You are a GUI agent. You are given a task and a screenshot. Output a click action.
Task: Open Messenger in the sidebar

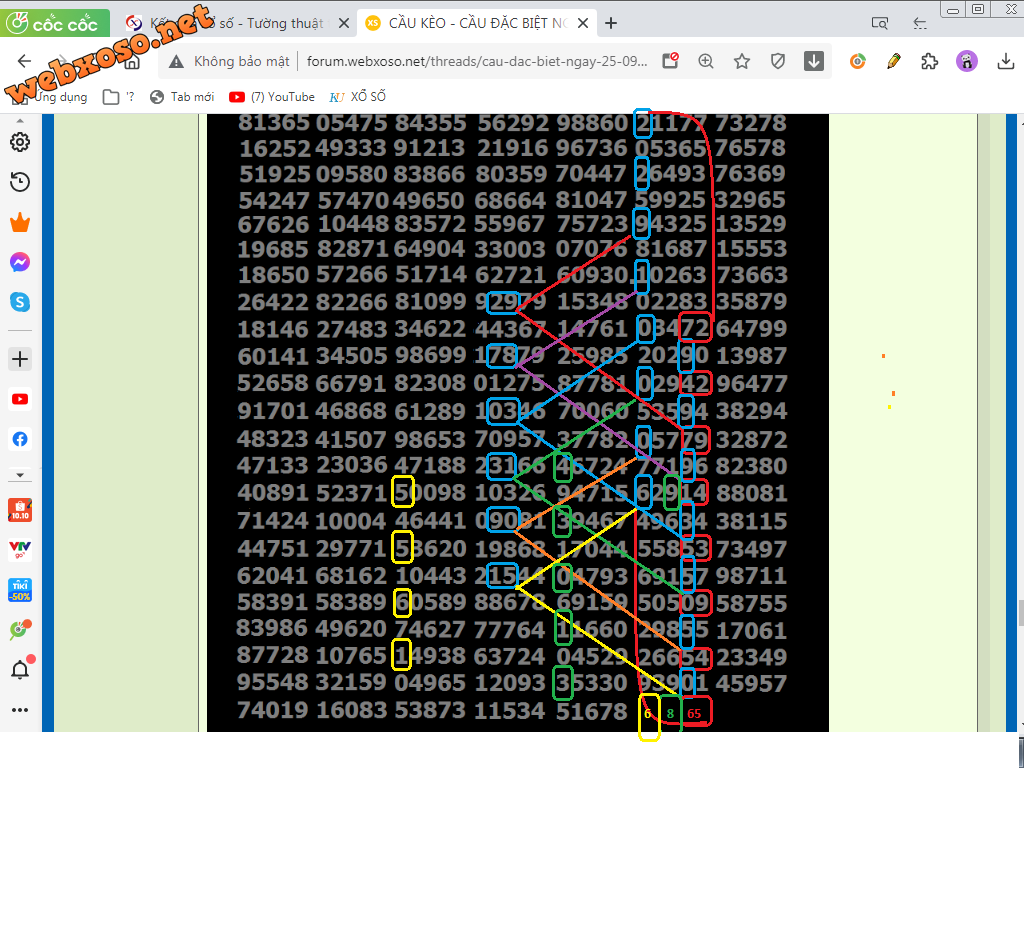pos(20,262)
